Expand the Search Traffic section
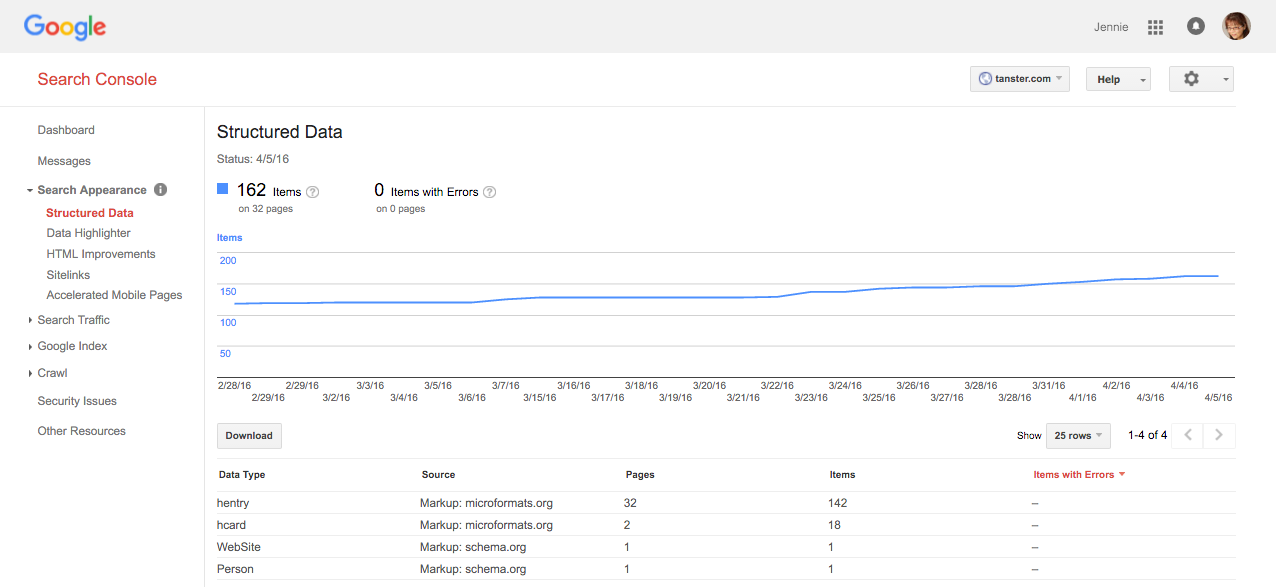Image resolution: width=1276 pixels, height=587 pixels. (30, 320)
